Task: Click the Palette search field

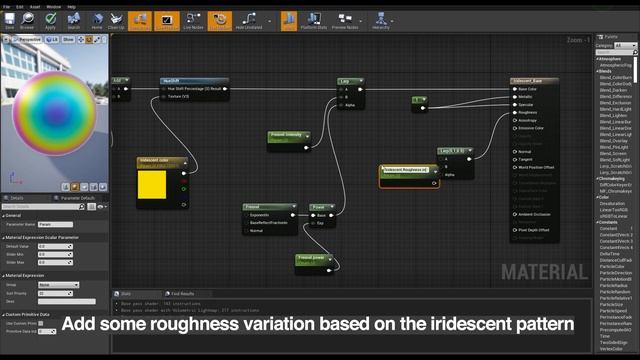Action: (x=616, y=52)
